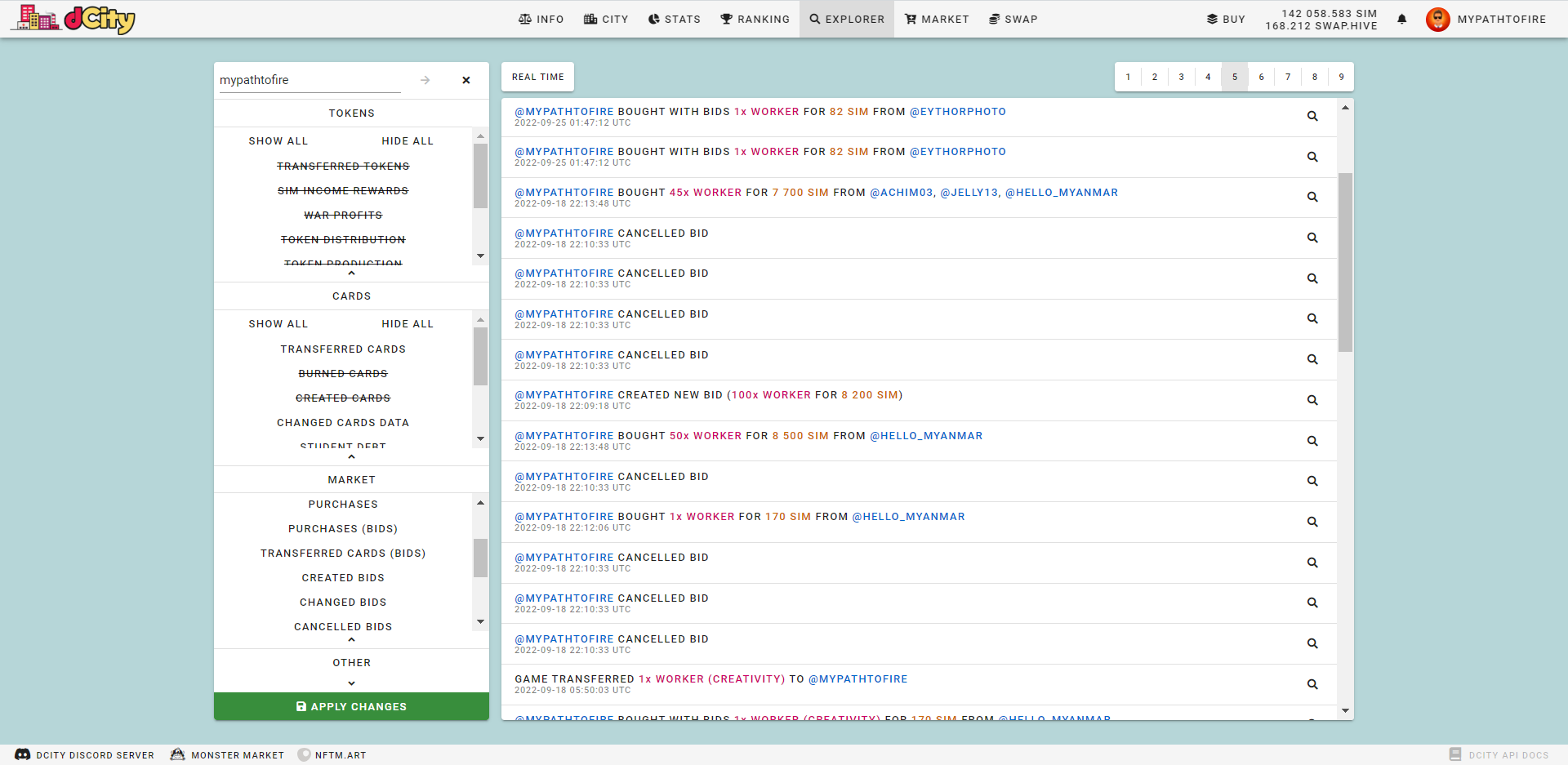Expand the OTHER filter section
The height and width of the screenshot is (765, 1568).
(x=351, y=683)
